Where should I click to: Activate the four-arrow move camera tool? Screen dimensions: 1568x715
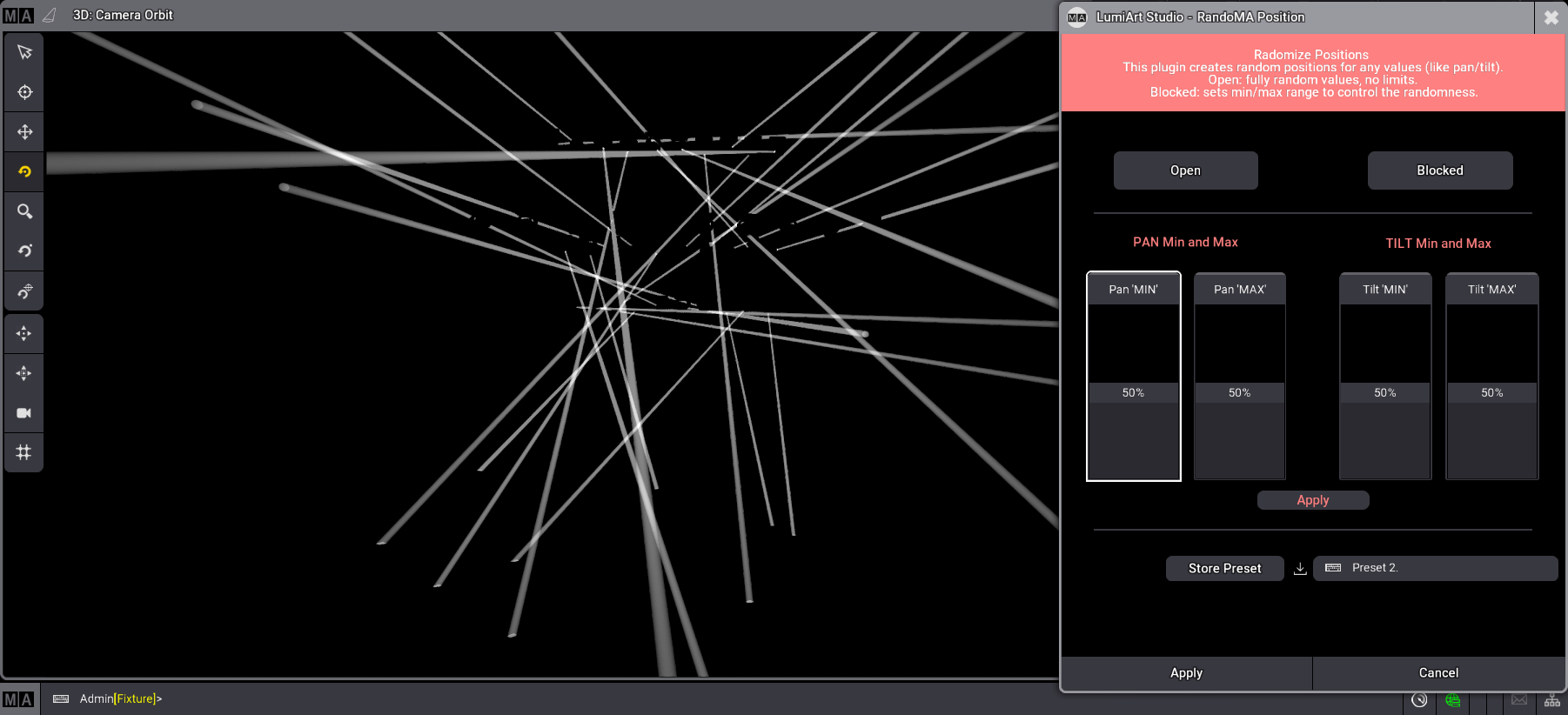[x=24, y=132]
